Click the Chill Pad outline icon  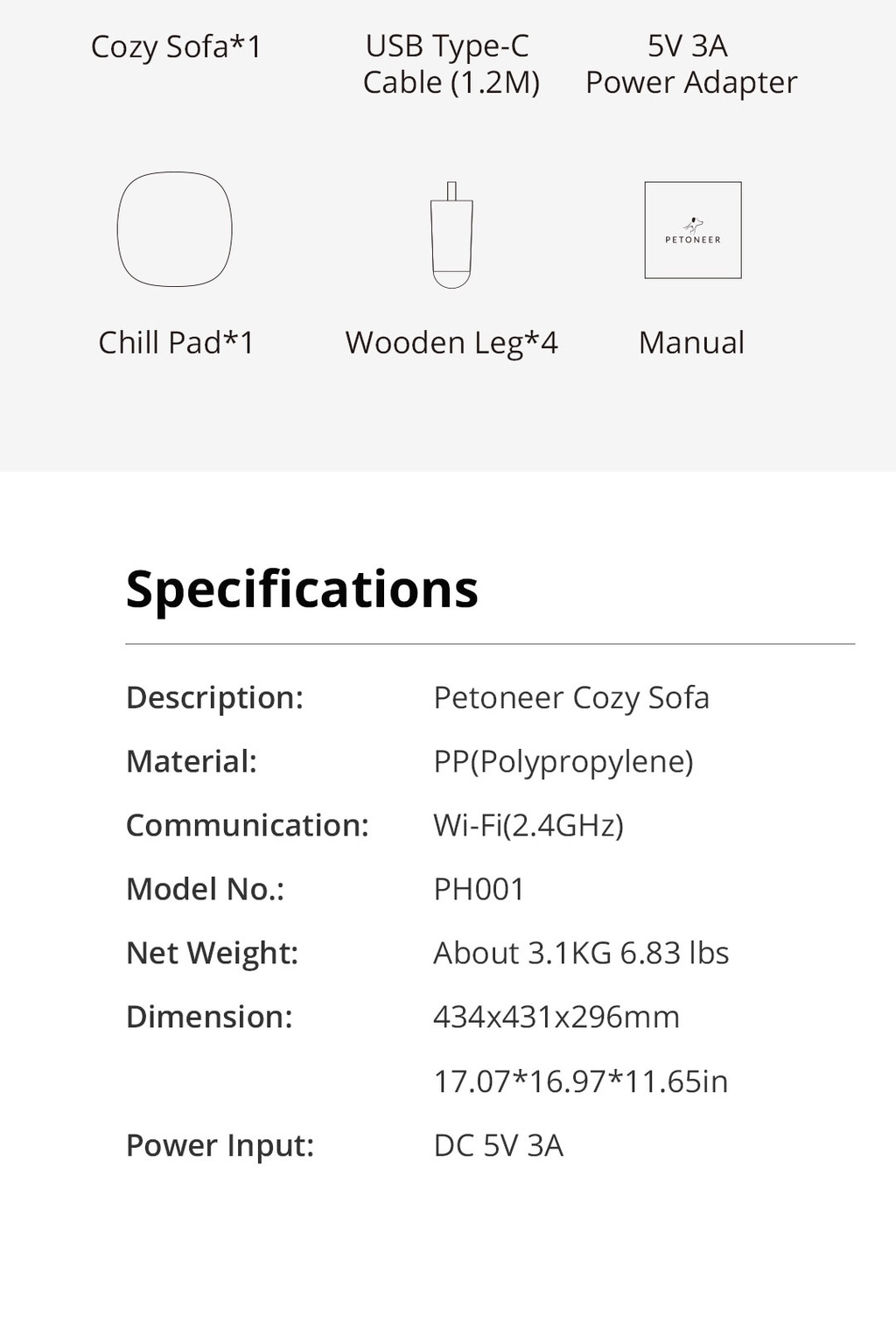pyautogui.click(x=175, y=229)
